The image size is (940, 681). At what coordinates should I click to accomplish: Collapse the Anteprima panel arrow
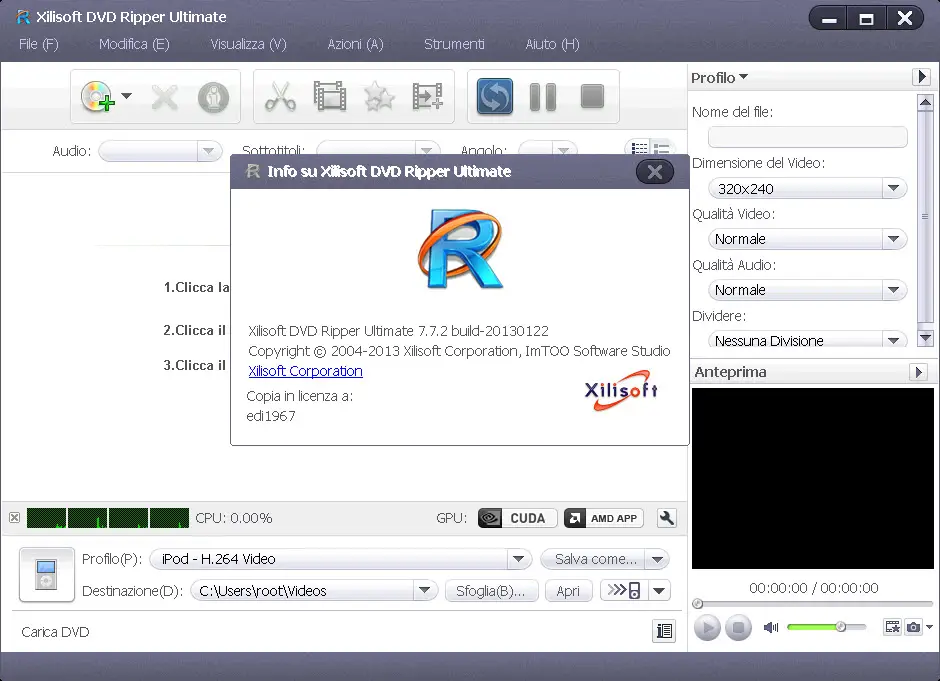918,372
